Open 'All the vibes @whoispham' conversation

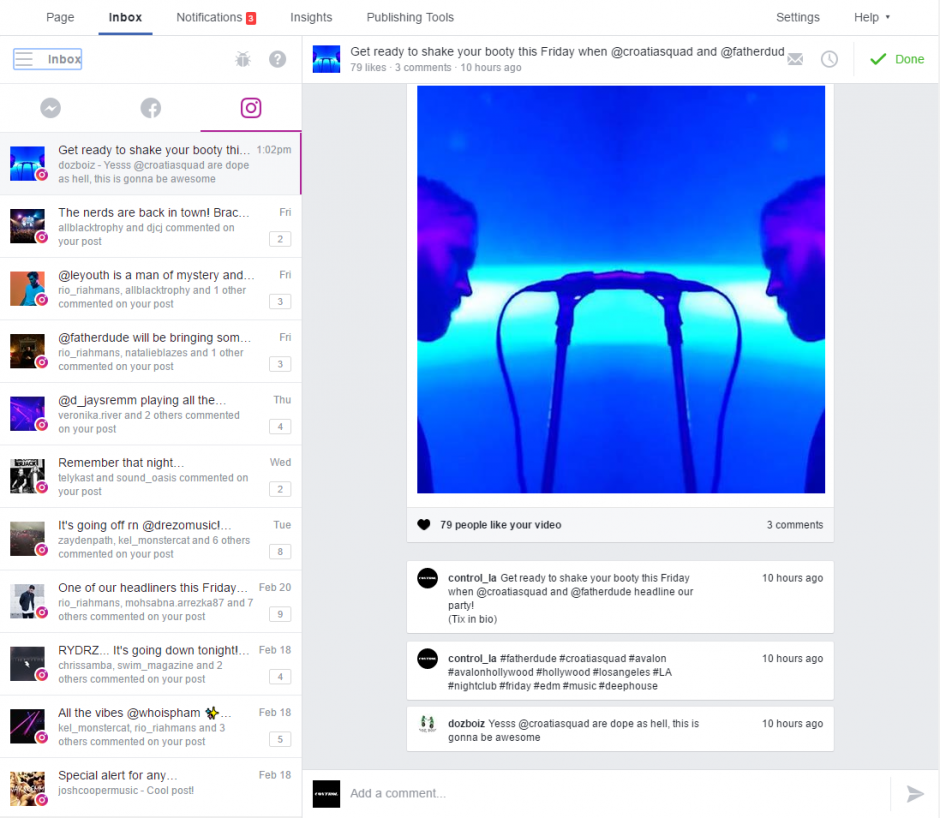150,726
